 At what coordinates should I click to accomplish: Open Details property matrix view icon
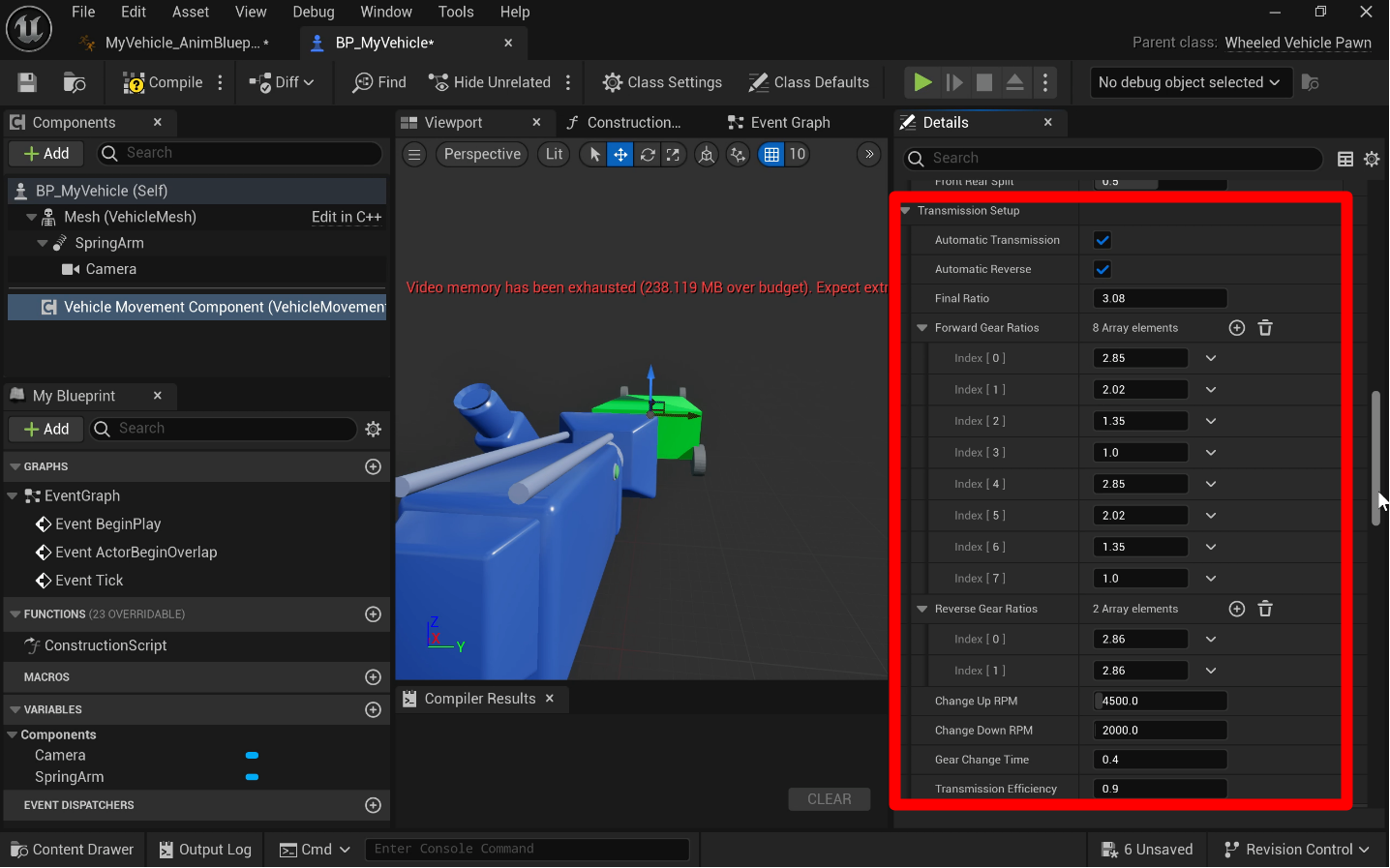[x=1345, y=159]
